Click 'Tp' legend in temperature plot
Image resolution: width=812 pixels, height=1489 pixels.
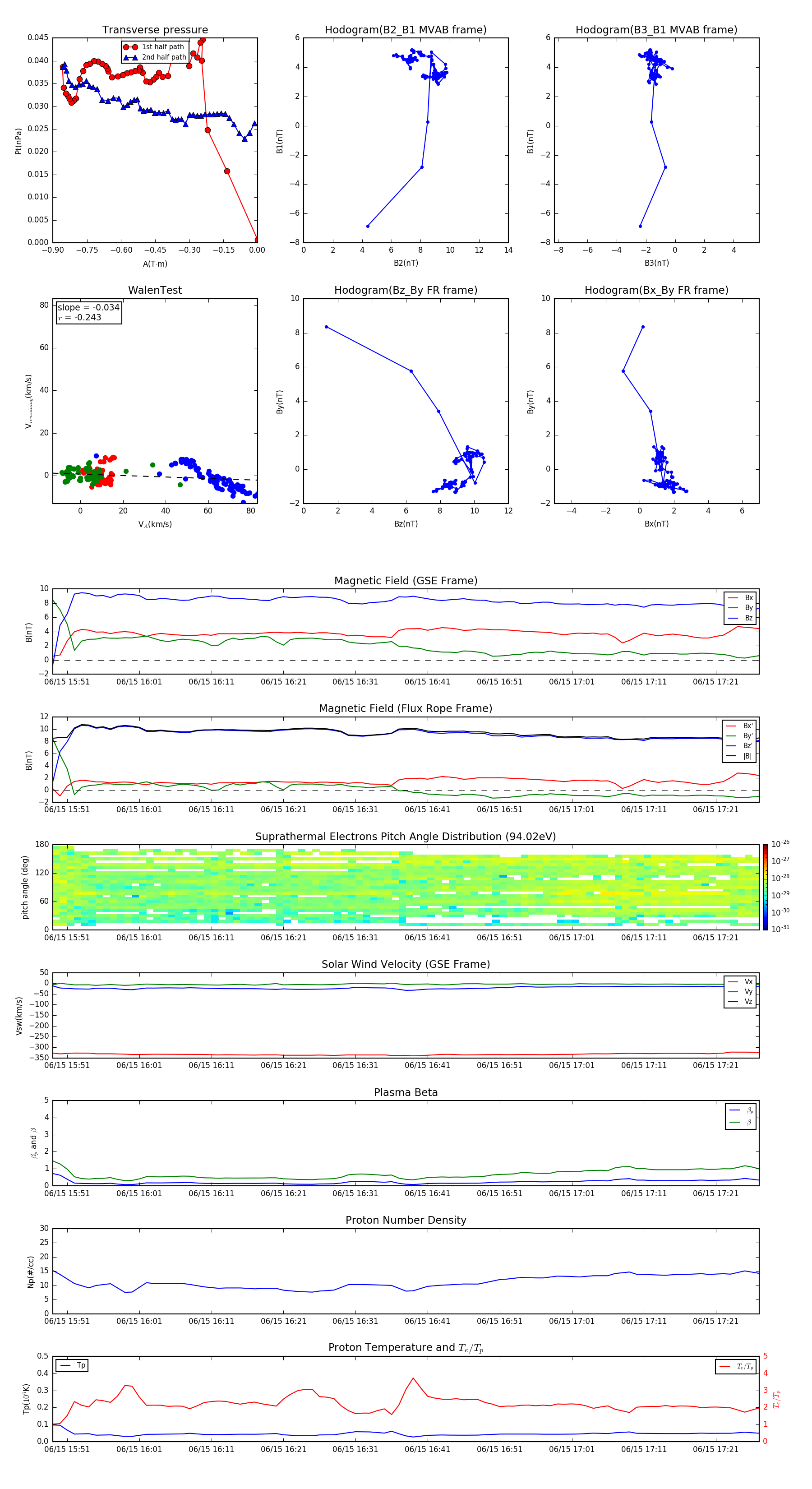[x=73, y=1365]
